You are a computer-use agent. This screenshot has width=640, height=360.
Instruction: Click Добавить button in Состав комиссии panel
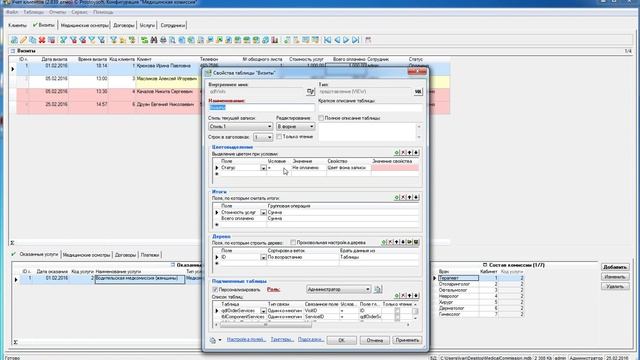615,267
